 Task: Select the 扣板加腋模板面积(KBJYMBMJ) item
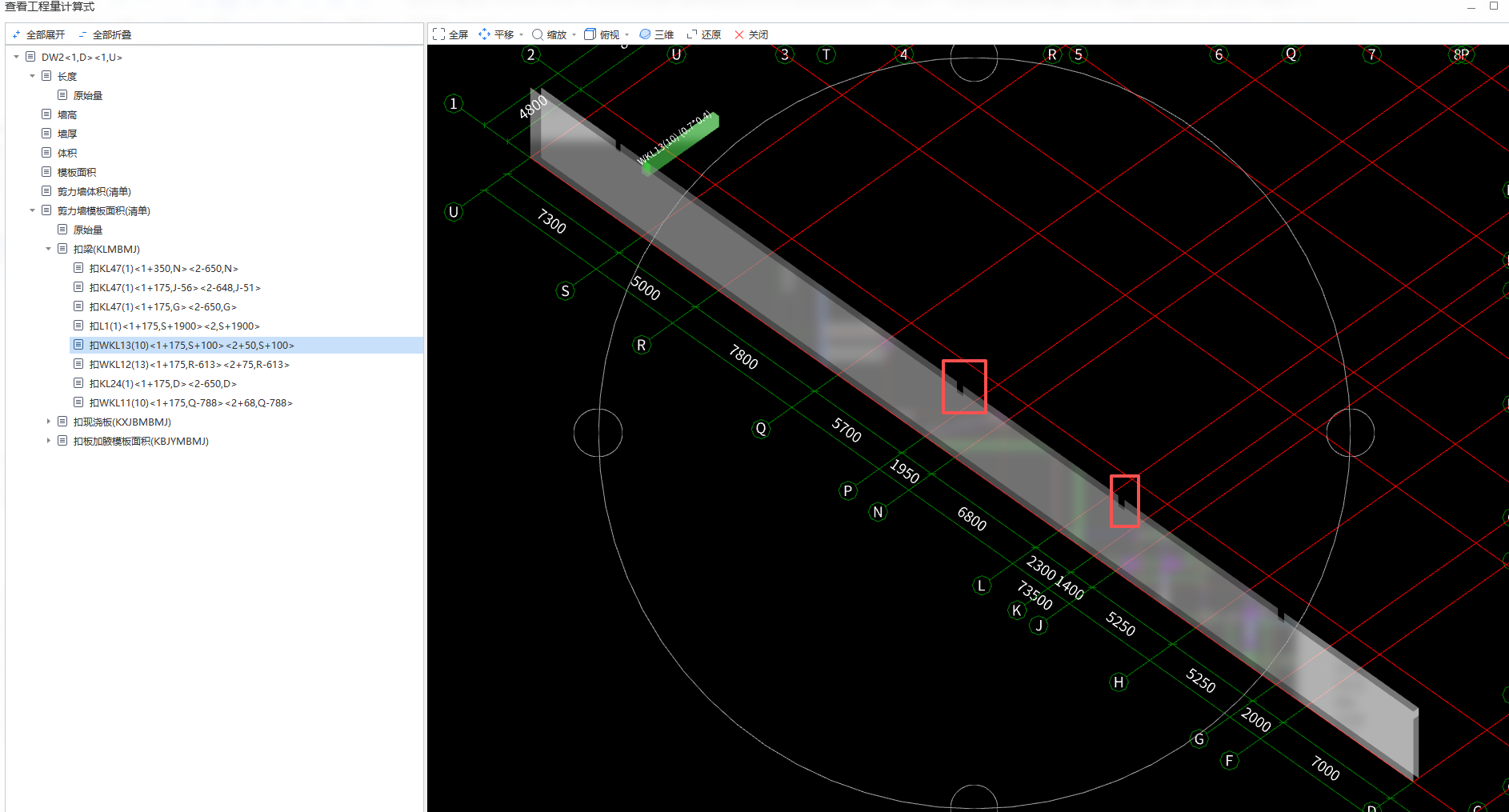point(141,442)
